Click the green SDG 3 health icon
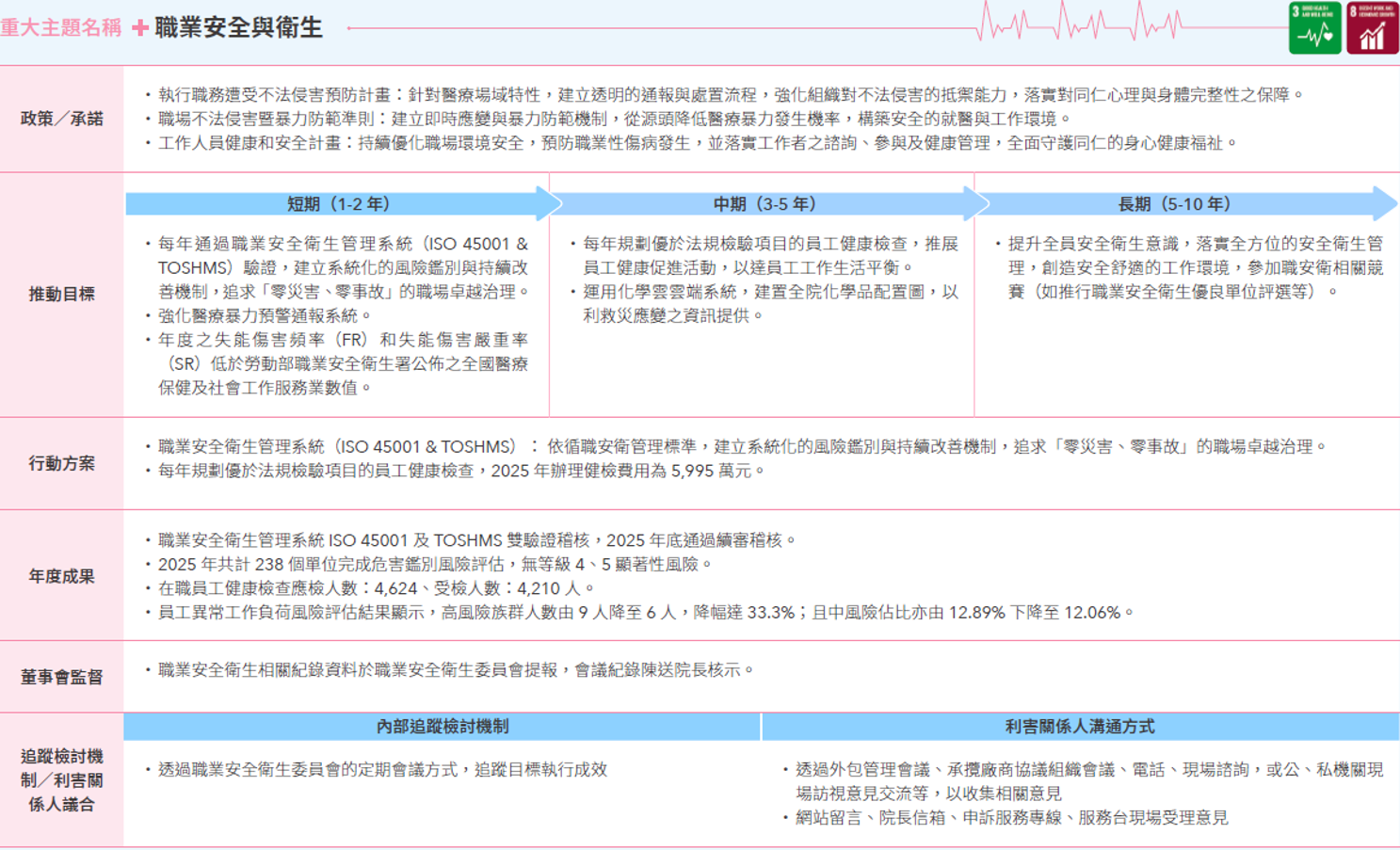 pyautogui.click(x=1314, y=27)
